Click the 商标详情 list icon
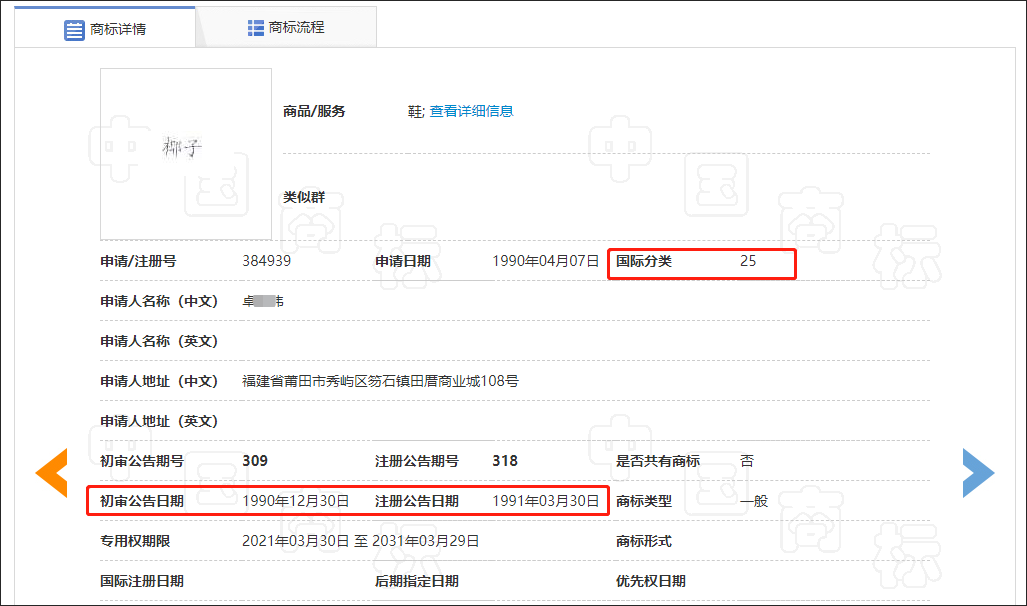 point(74,30)
